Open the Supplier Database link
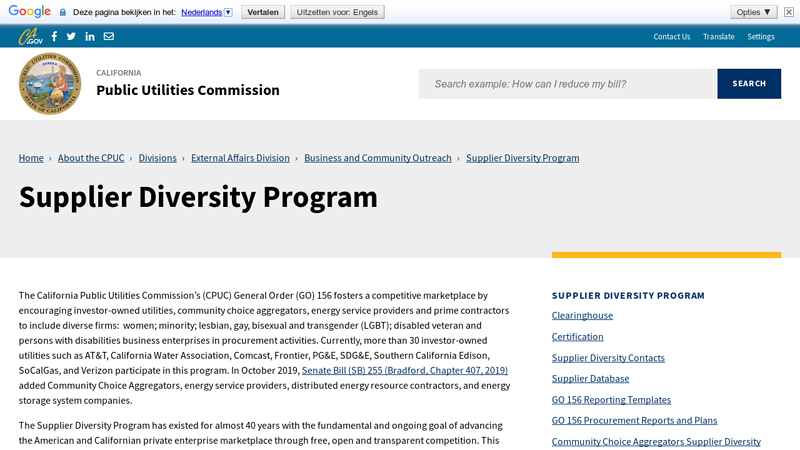Image resolution: width=800 pixels, height=450 pixels. (x=590, y=379)
